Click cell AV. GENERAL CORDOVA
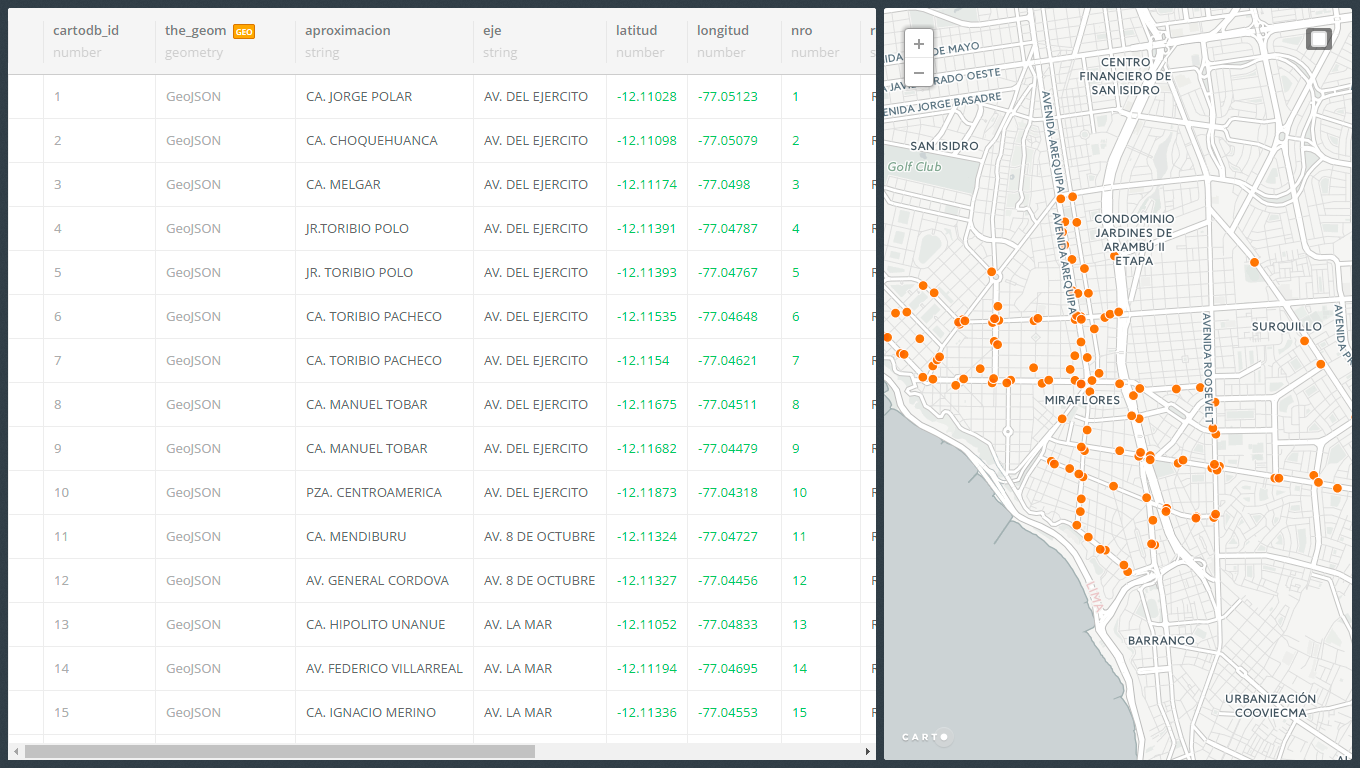 point(378,581)
